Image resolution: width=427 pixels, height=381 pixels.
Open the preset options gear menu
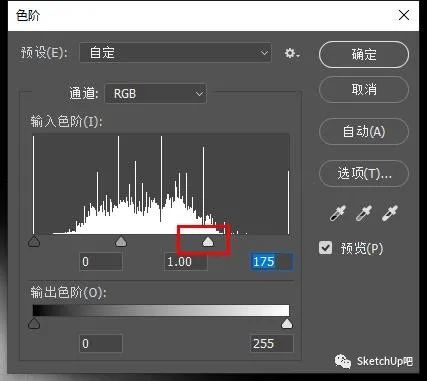[292, 53]
